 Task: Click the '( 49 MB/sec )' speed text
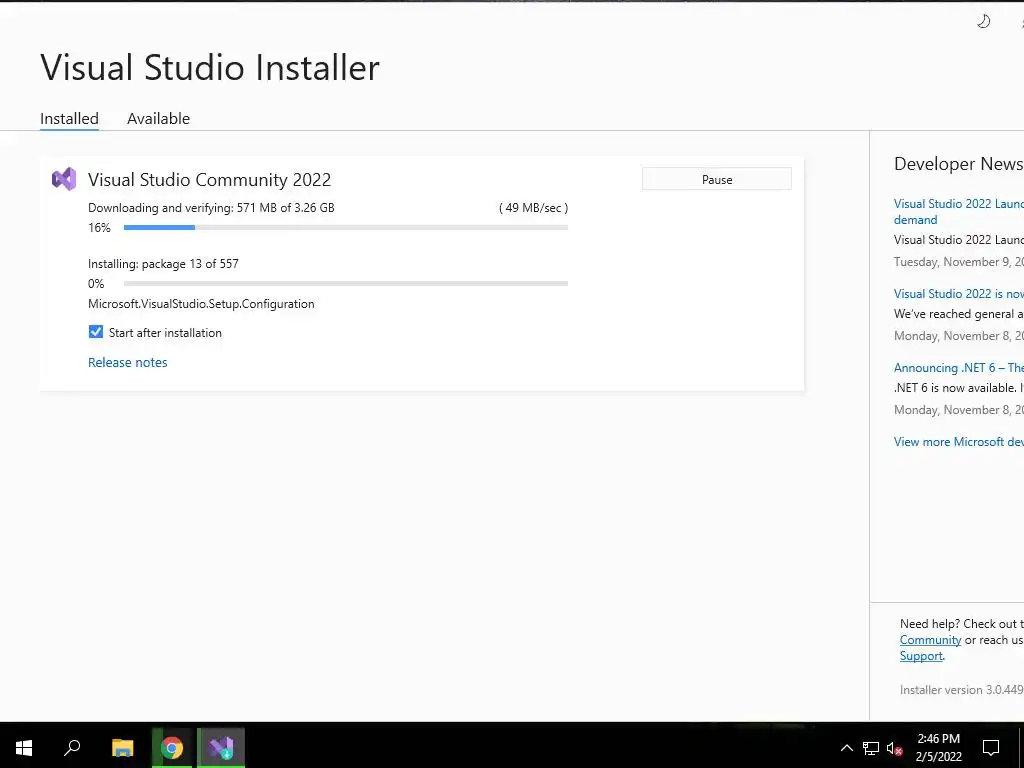pyautogui.click(x=534, y=208)
